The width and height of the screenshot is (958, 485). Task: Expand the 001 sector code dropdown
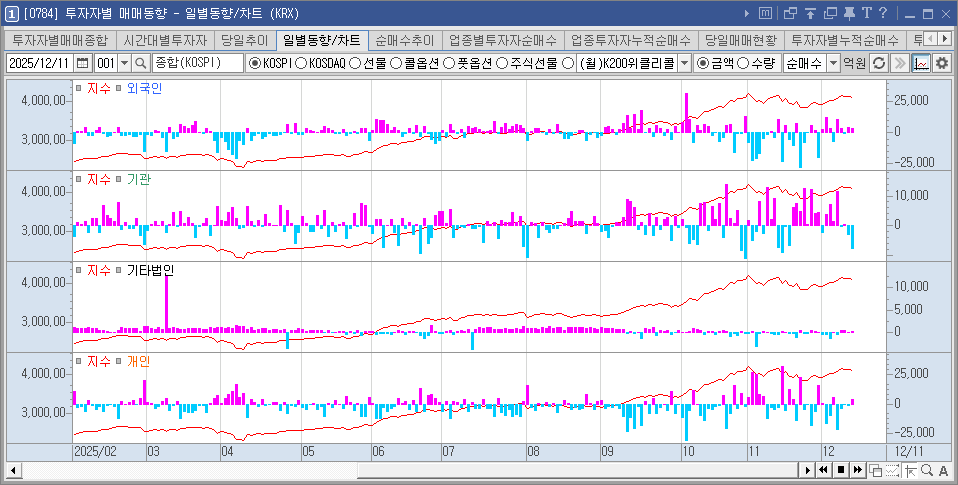(x=125, y=63)
